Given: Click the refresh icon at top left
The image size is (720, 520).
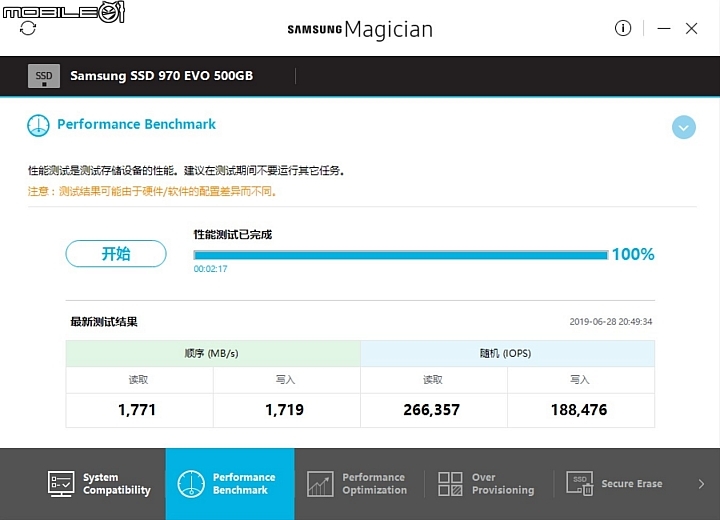Looking at the screenshot, I should click(28, 28).
